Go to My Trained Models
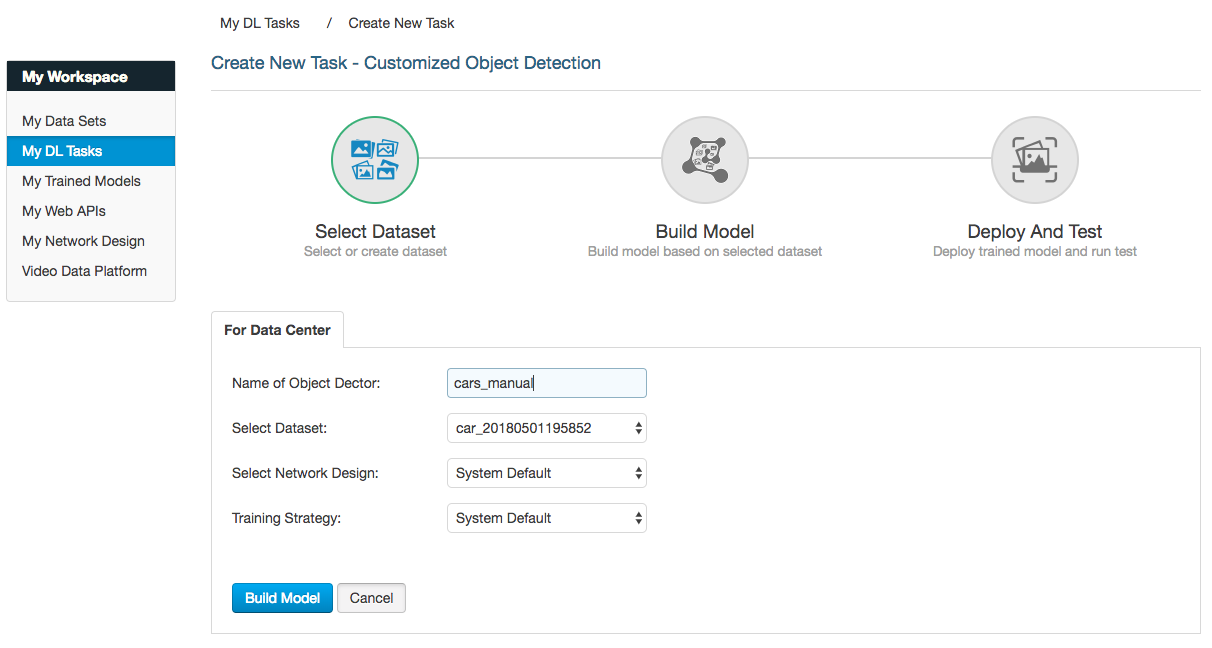 click(81, 181)
